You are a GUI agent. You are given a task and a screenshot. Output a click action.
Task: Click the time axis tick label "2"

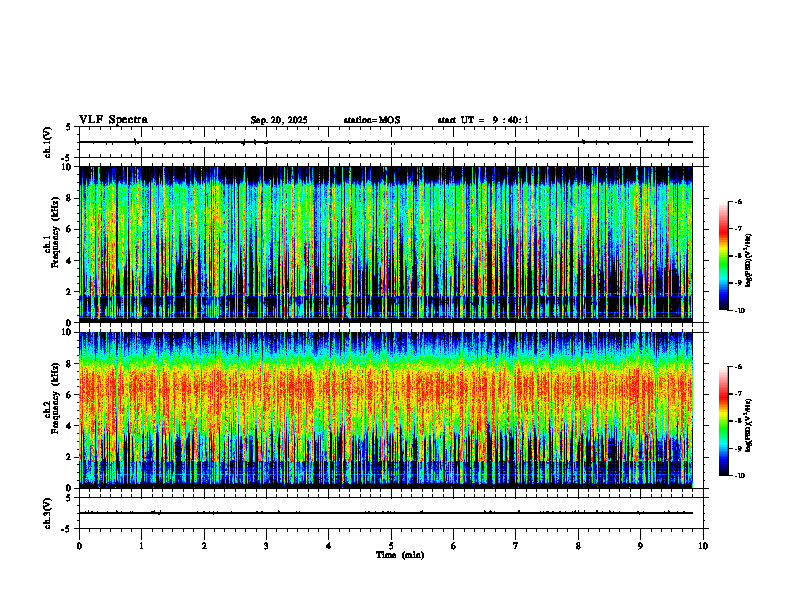click(x=204, y=546)
